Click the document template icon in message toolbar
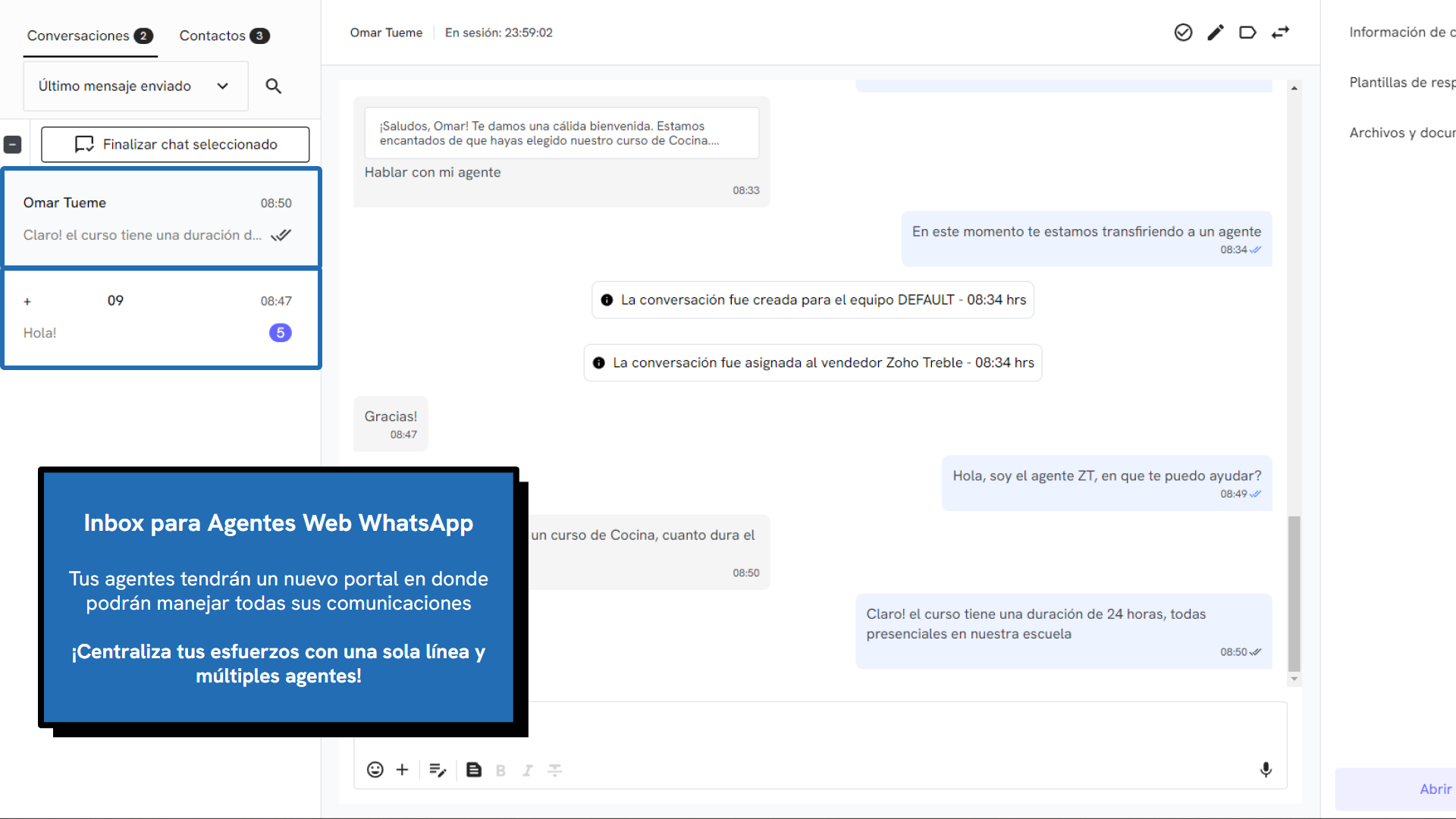This screenshot has height=819, width=1456. click(x=474, y=770)
